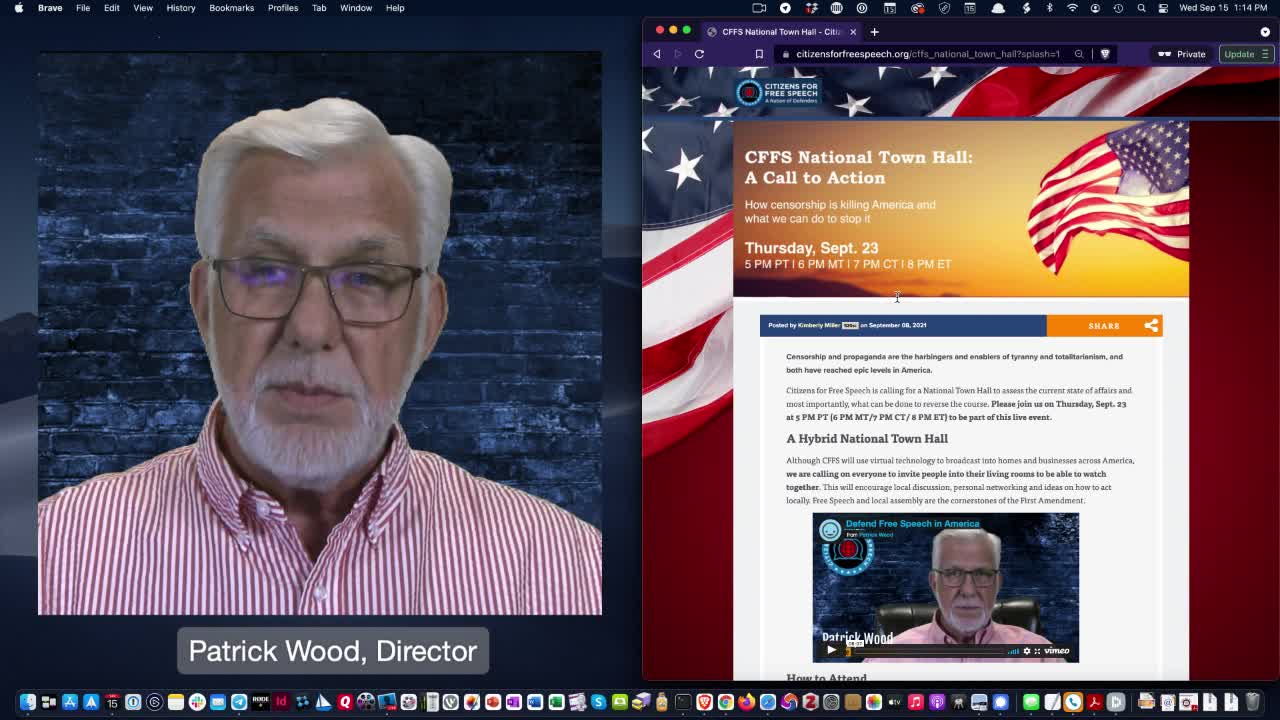Open the Trash in the Dock
1280x720 pixels.
[1252, 702]
